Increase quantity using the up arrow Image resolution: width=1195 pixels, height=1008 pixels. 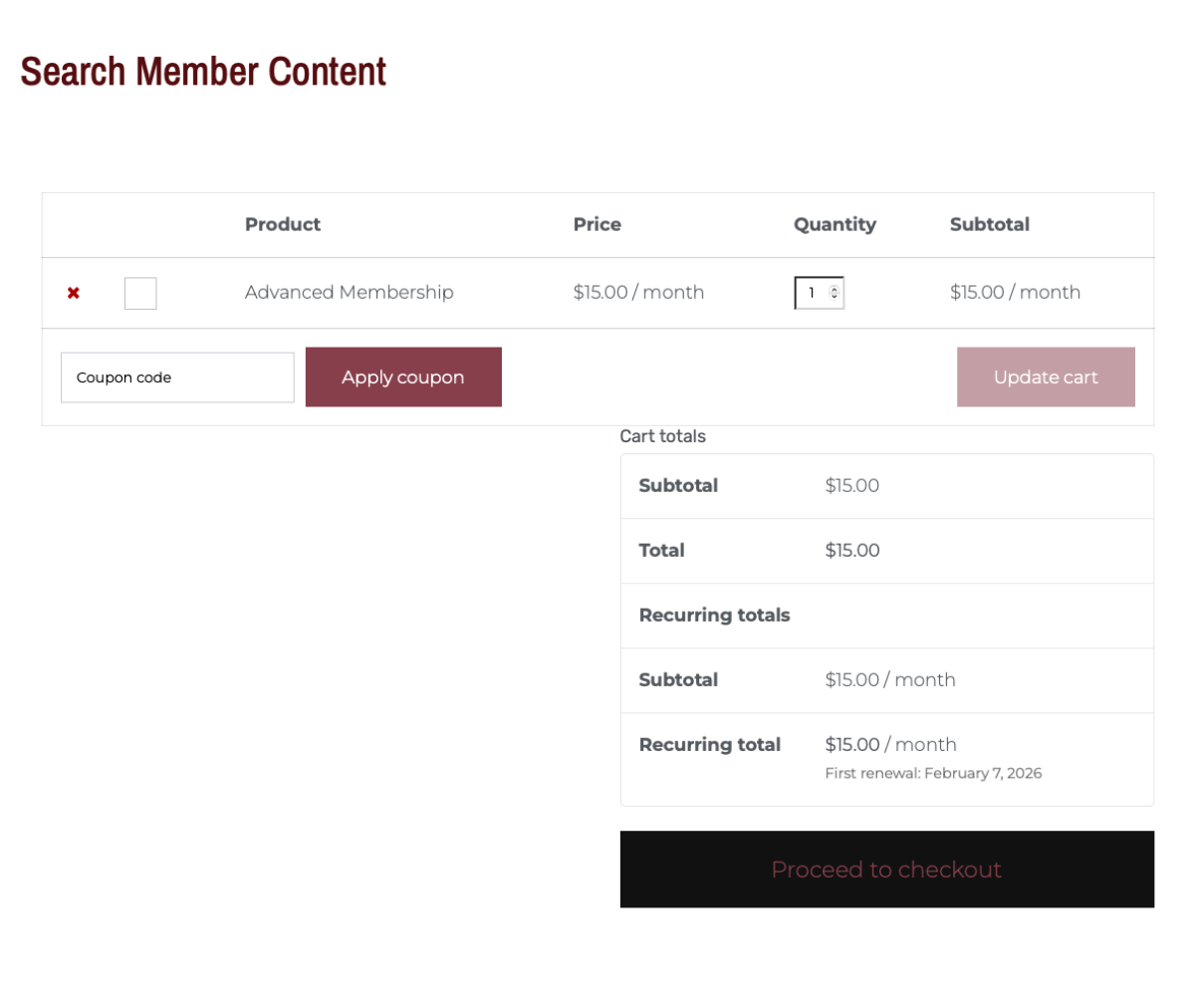click(x=835, y=288)
